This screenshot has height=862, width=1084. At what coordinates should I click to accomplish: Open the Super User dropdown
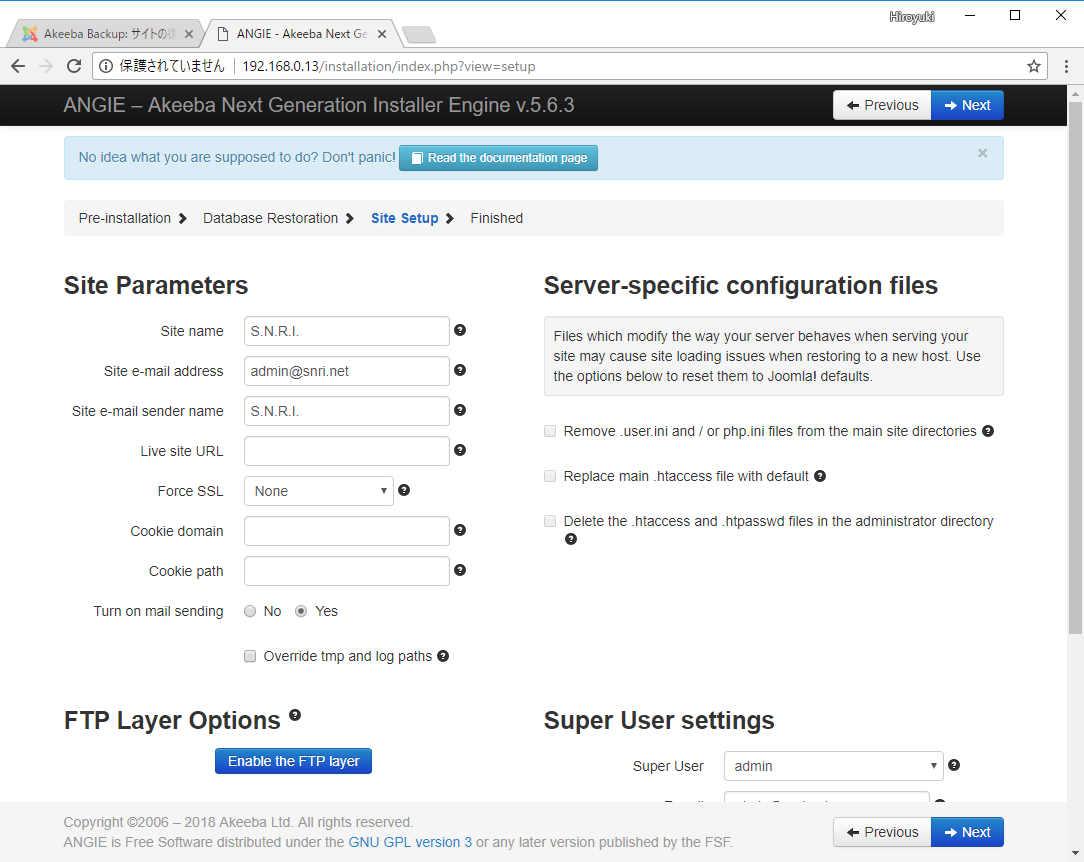pyautogui.click(x=834, y=766)
